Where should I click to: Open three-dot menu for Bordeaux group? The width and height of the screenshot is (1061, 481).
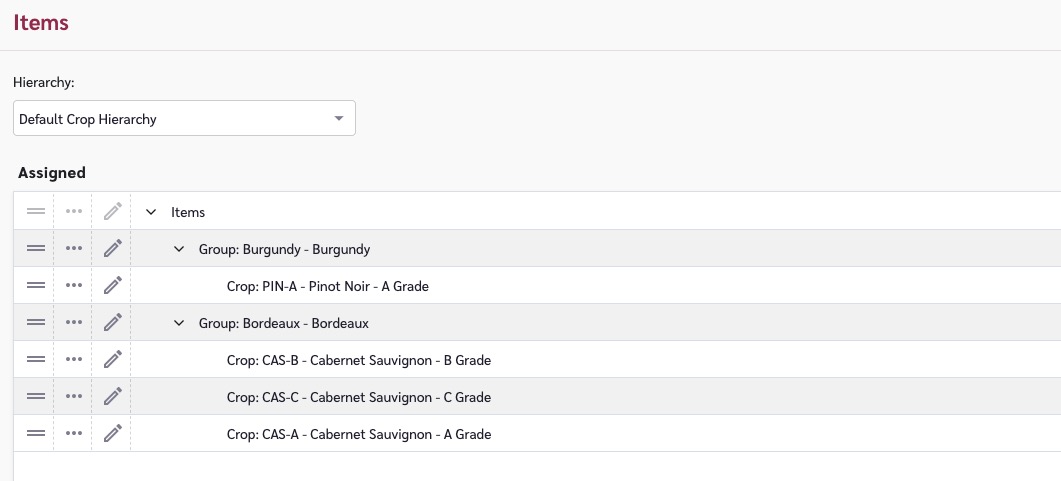click(73, 323)
